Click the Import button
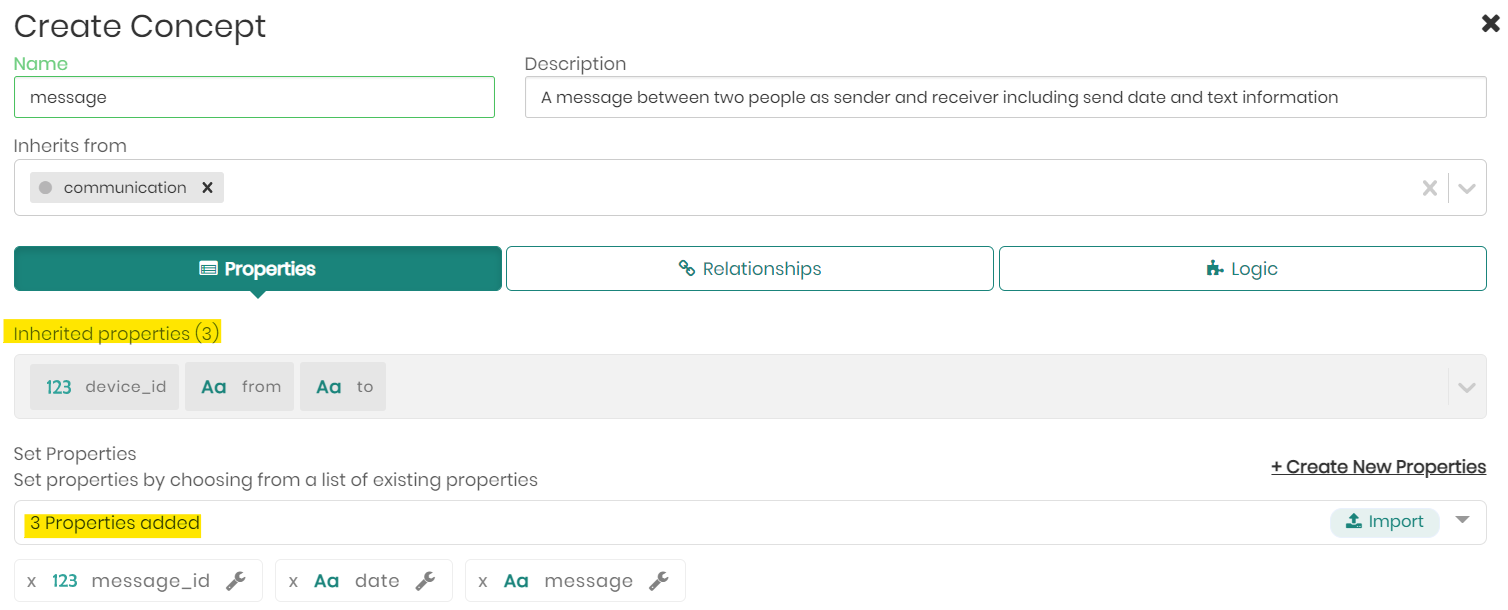 coord(1384,522)
